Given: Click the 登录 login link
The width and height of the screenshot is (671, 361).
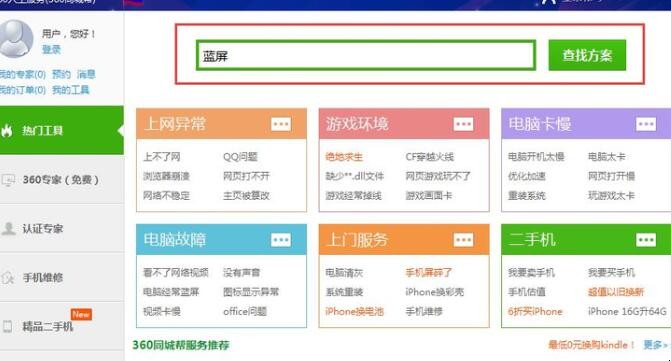Looking at the screenshot, I should [51, 50].
